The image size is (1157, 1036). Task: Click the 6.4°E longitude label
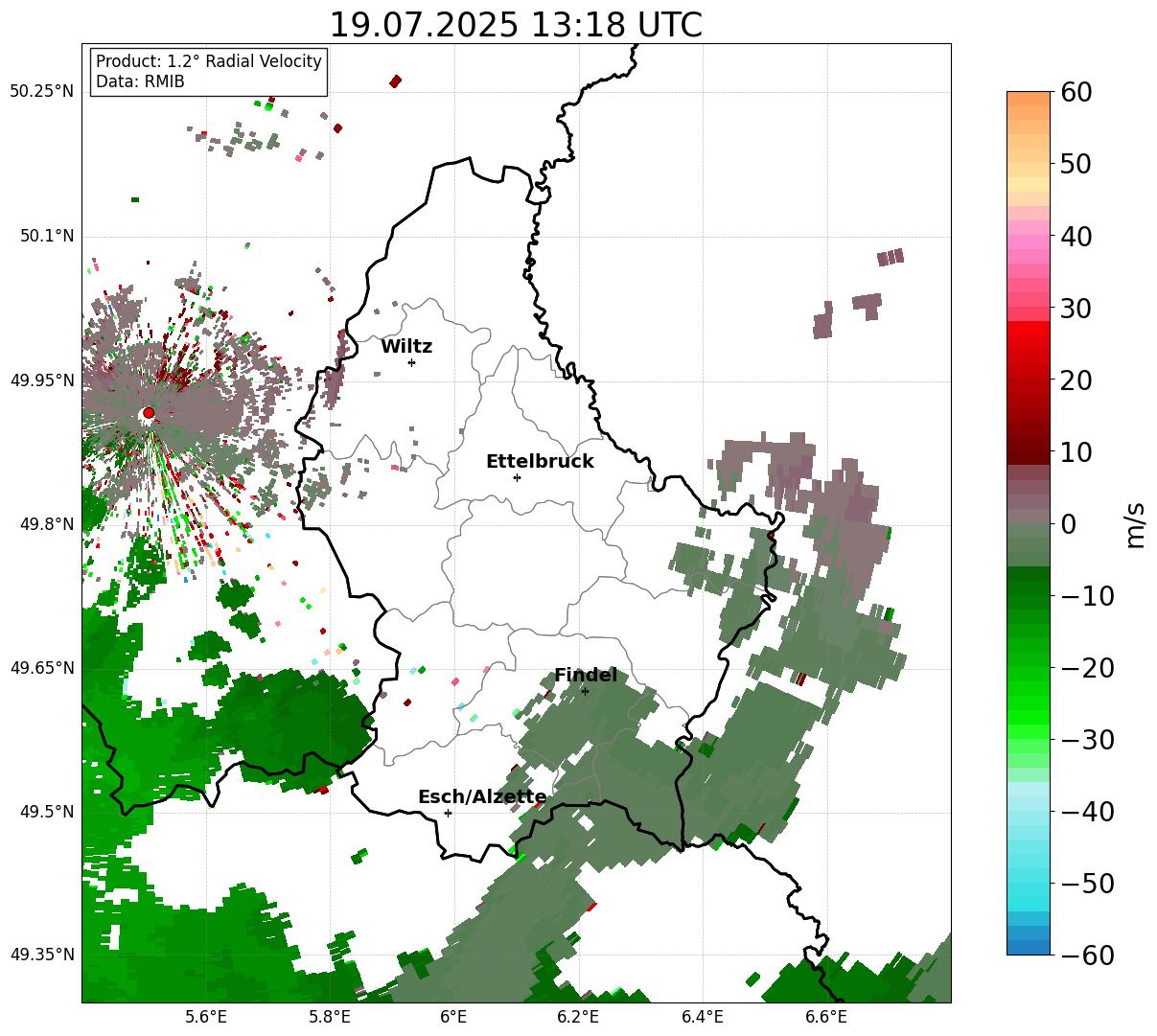[702, 1017]
